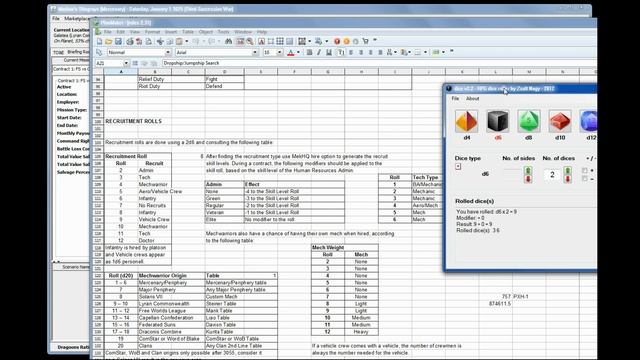Screen dimensions: 640x360
Task: Open the font color dropdown arrow
Action: tap(298, 52)
